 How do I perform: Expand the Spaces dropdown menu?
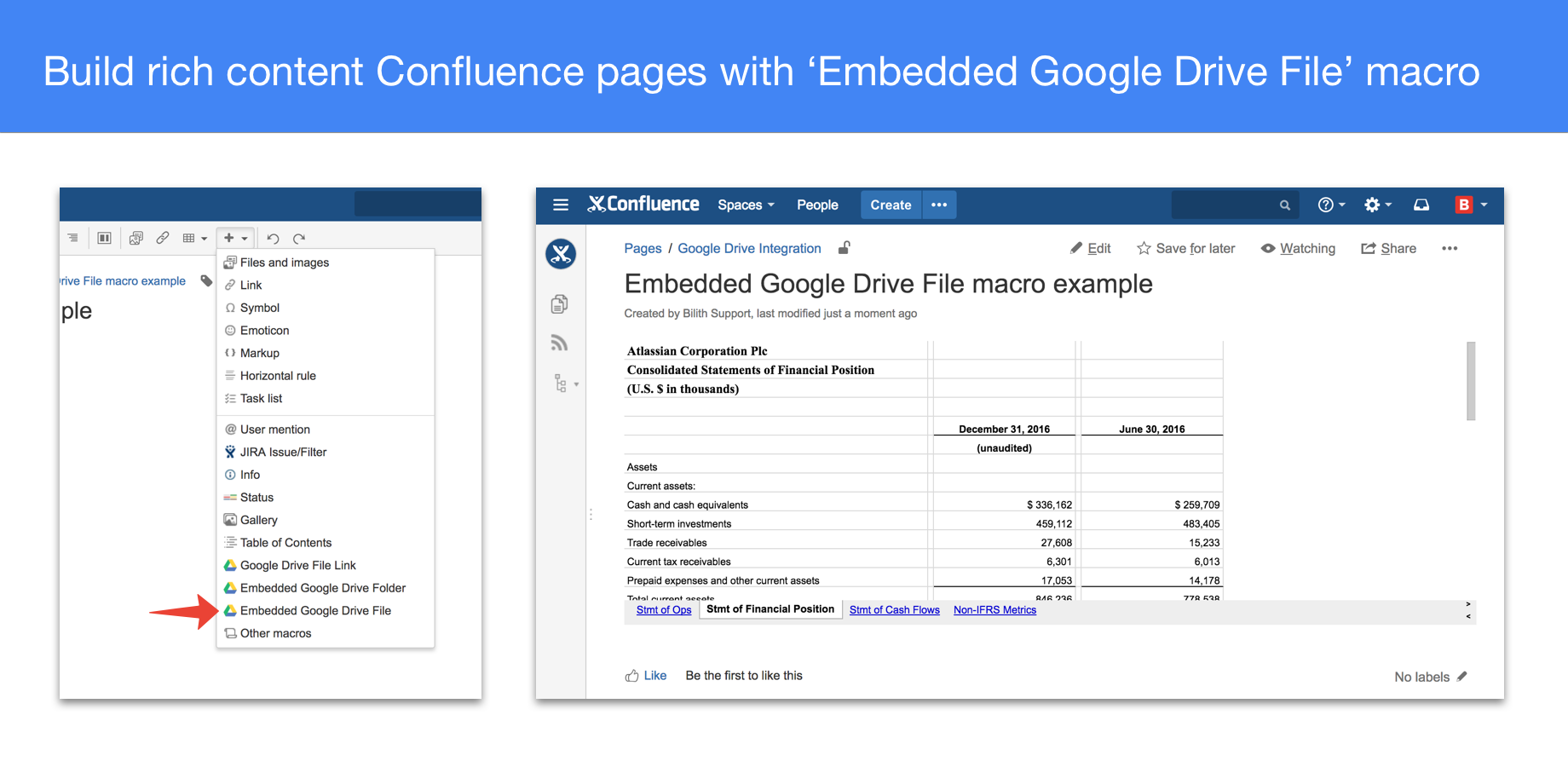[746, 205]
